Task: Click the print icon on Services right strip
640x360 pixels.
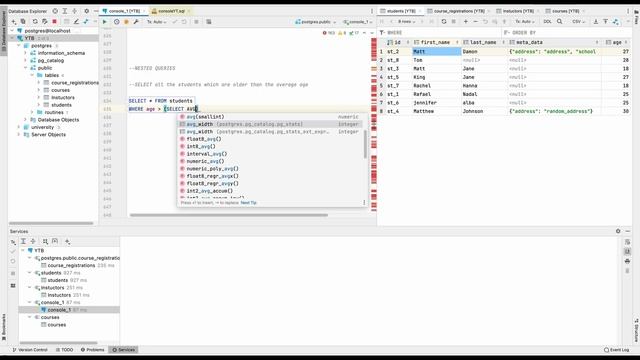Action: pyautogui.click(x=627, y=261)
